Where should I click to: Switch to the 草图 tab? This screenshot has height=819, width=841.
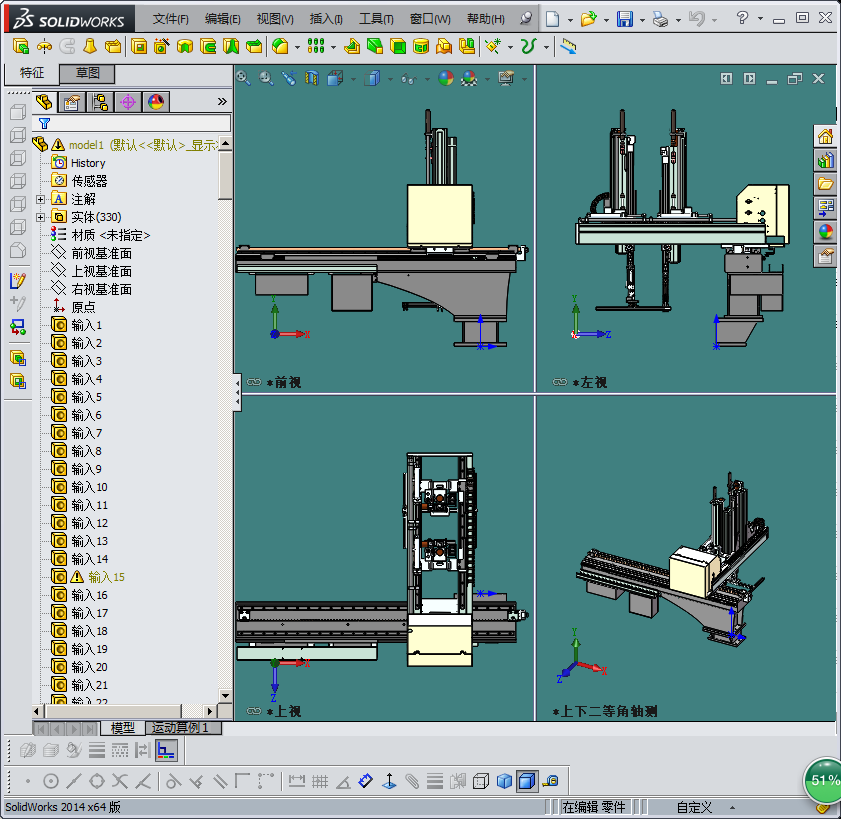point(88,73)
